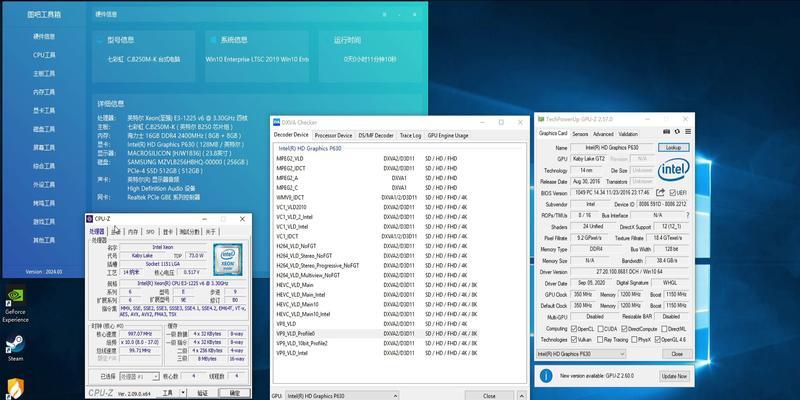Click the blue info icon in GPU-Z update bar

tap(545, 376)
